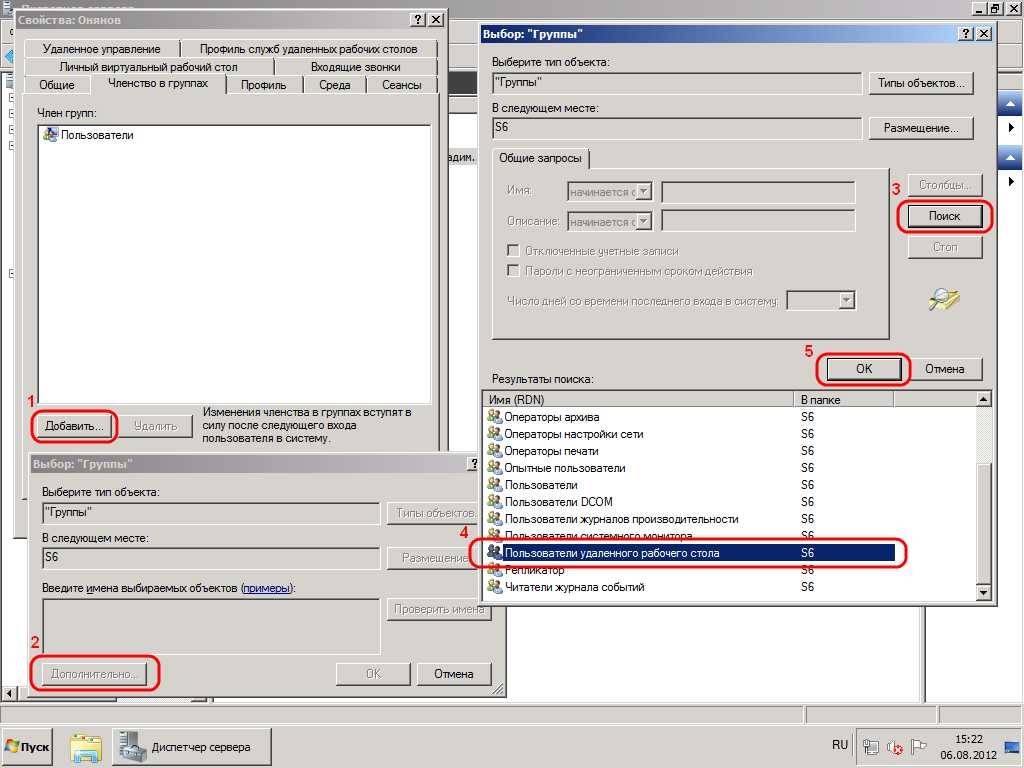Click the network status tray icon
The image size is (1024, 768).
tap(871, 747)
